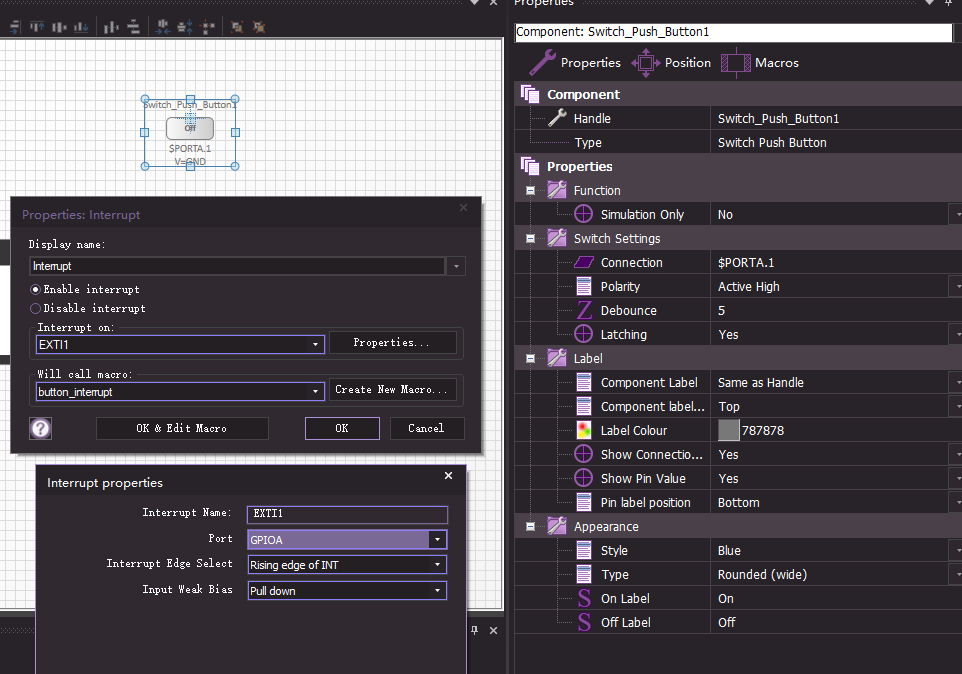The image size is (962, 674).
Task: Click the grey 787878 colour swatch
Action: pos(729,430)
